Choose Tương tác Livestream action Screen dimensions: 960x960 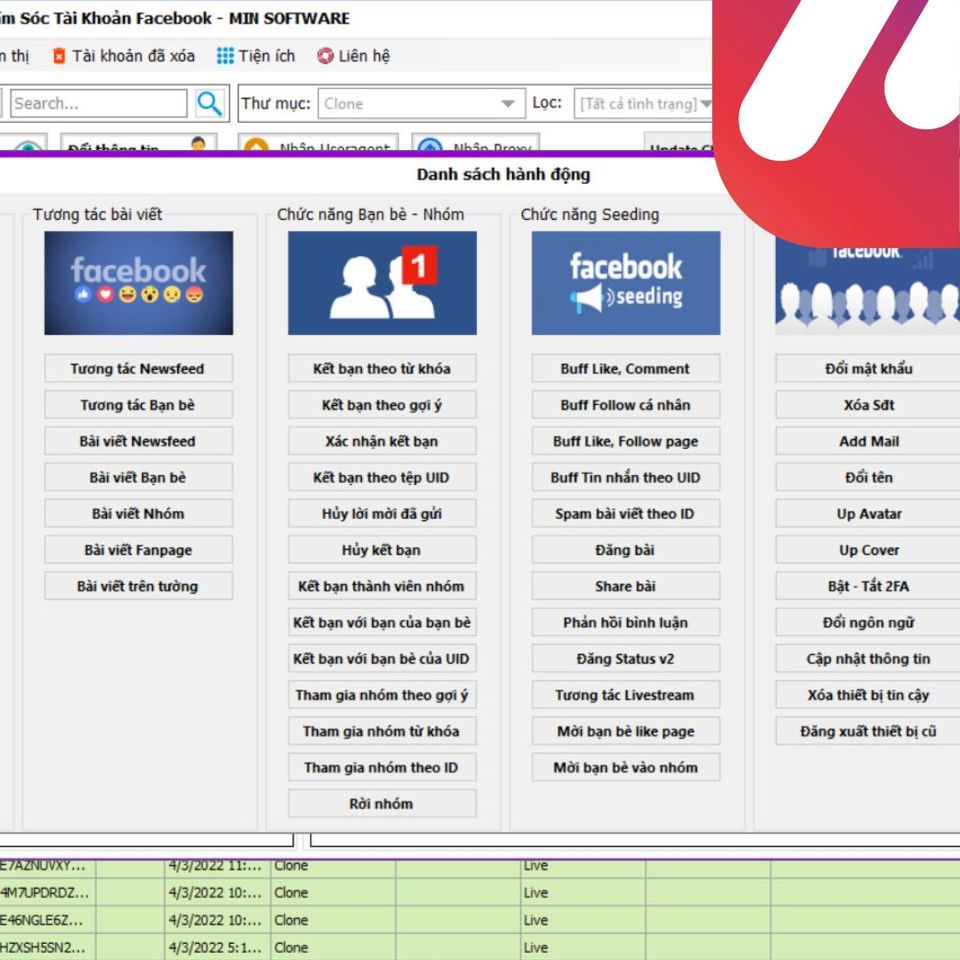626,694
